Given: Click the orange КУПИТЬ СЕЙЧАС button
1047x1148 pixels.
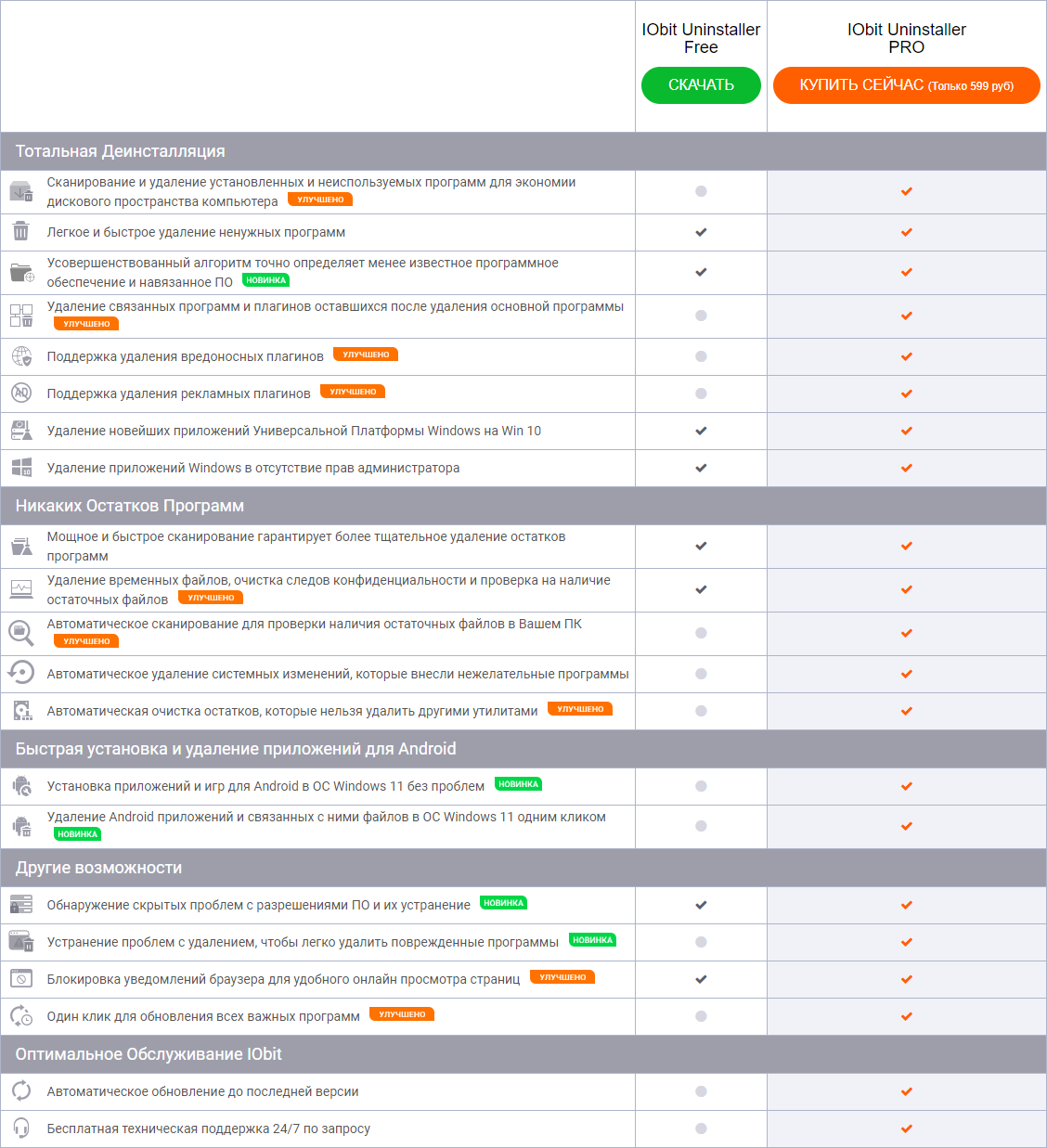Looking at the screenshot, I should click(906, 85).
